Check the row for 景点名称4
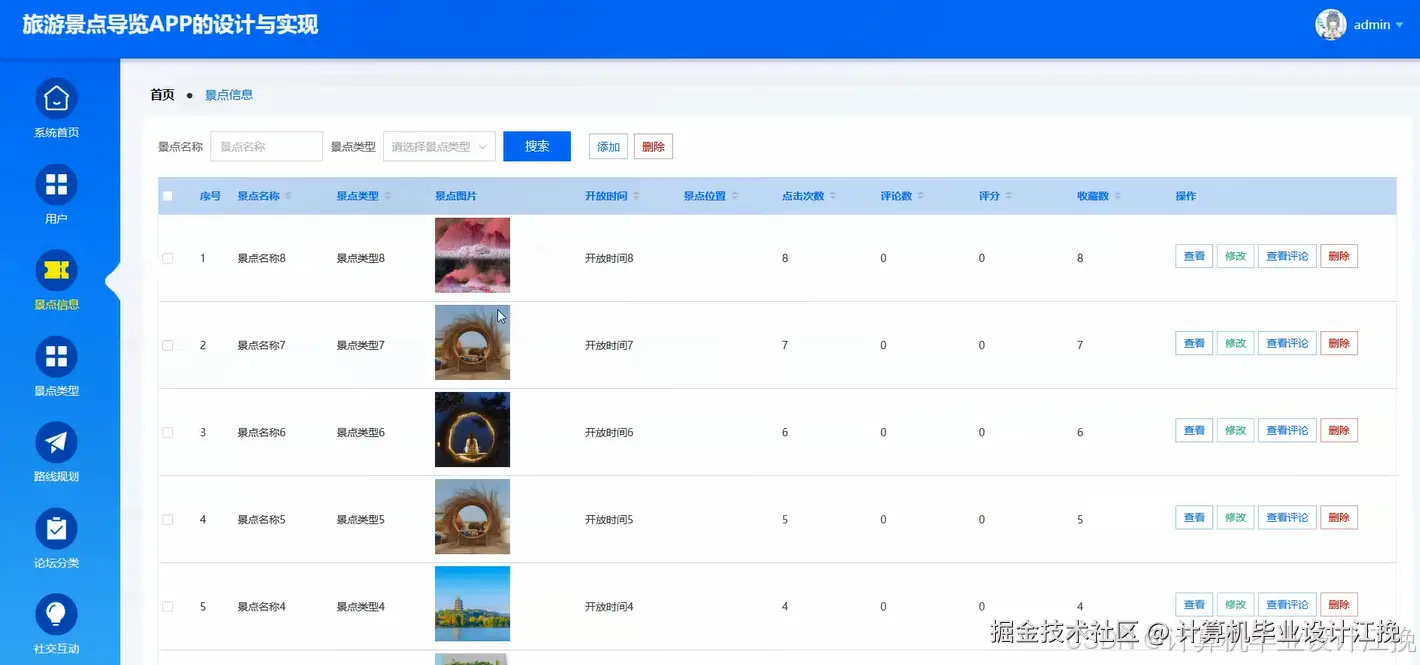The width and height of the screenshot is (1420, 665). pos(167,606)
